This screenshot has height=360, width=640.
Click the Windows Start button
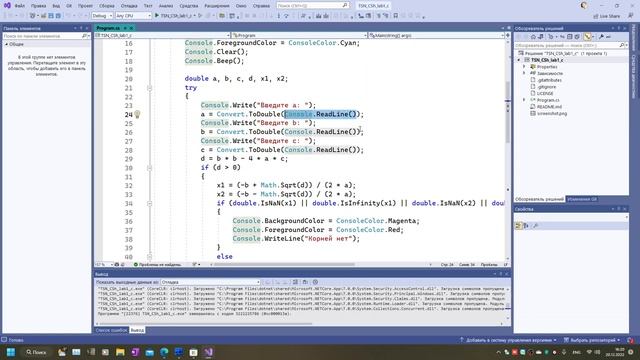[x=11, y=352]
